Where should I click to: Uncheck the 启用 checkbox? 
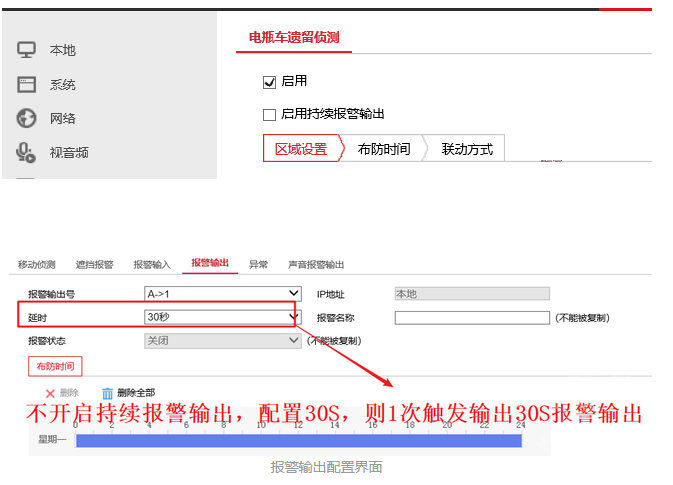(269, 81)
